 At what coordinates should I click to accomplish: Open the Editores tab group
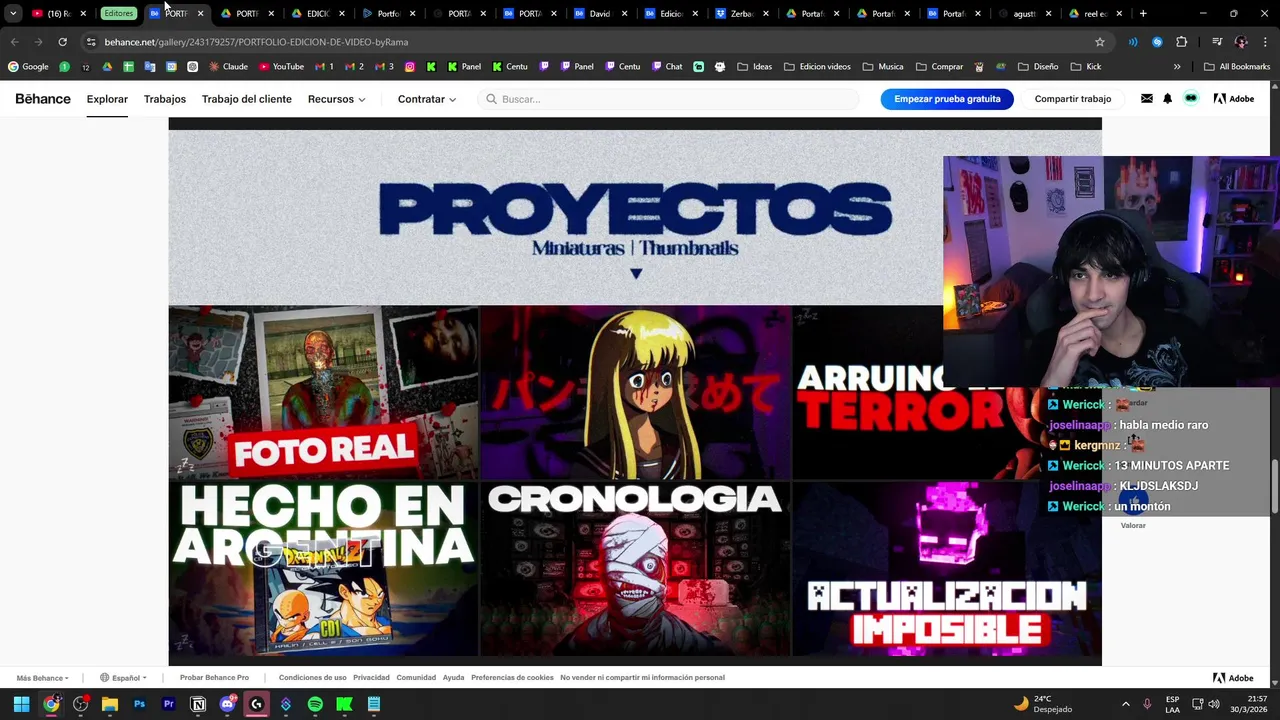click(x=118, y=14)
